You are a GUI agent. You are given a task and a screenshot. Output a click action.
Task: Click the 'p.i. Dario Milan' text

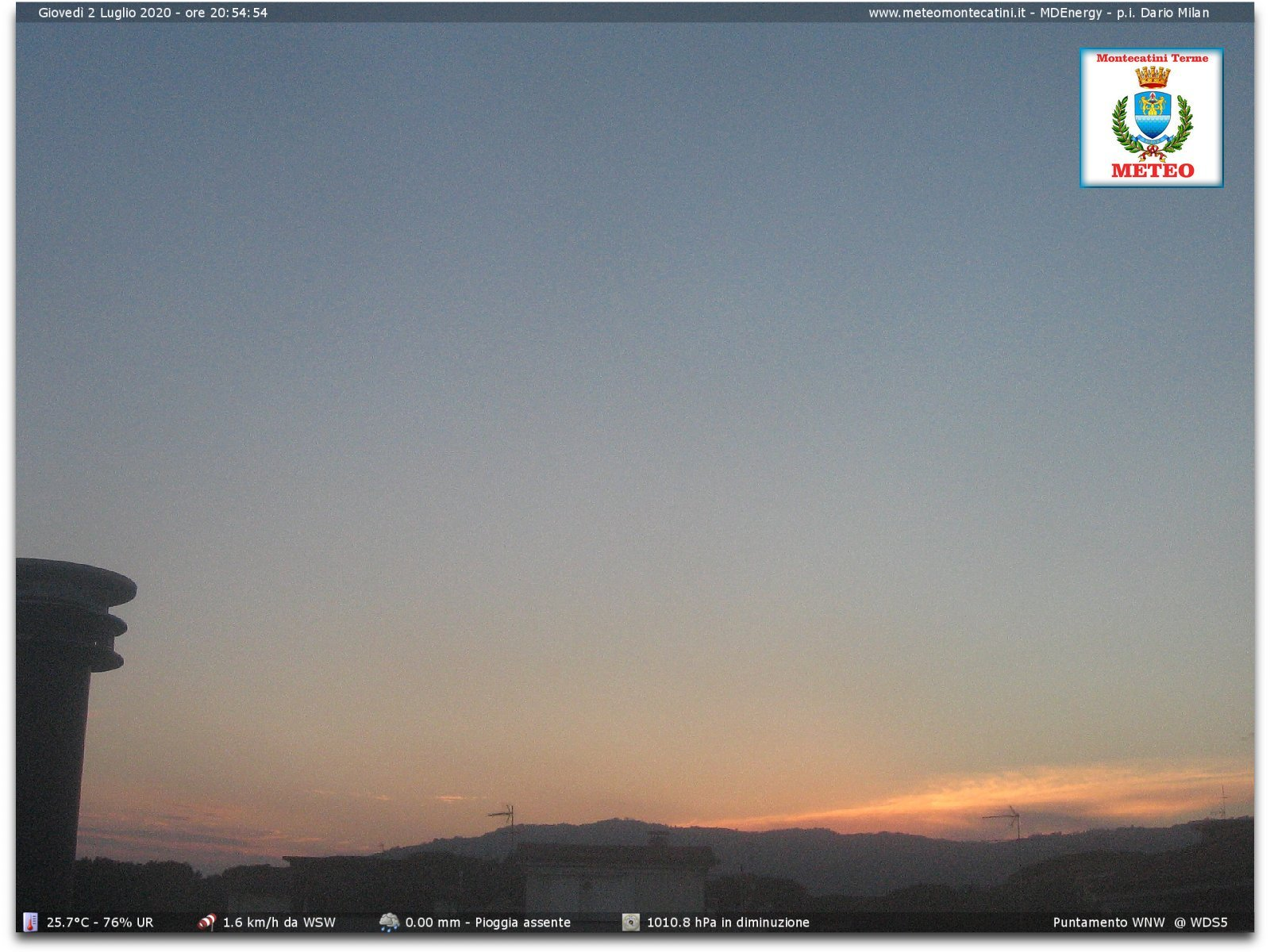click(1163, 13)
